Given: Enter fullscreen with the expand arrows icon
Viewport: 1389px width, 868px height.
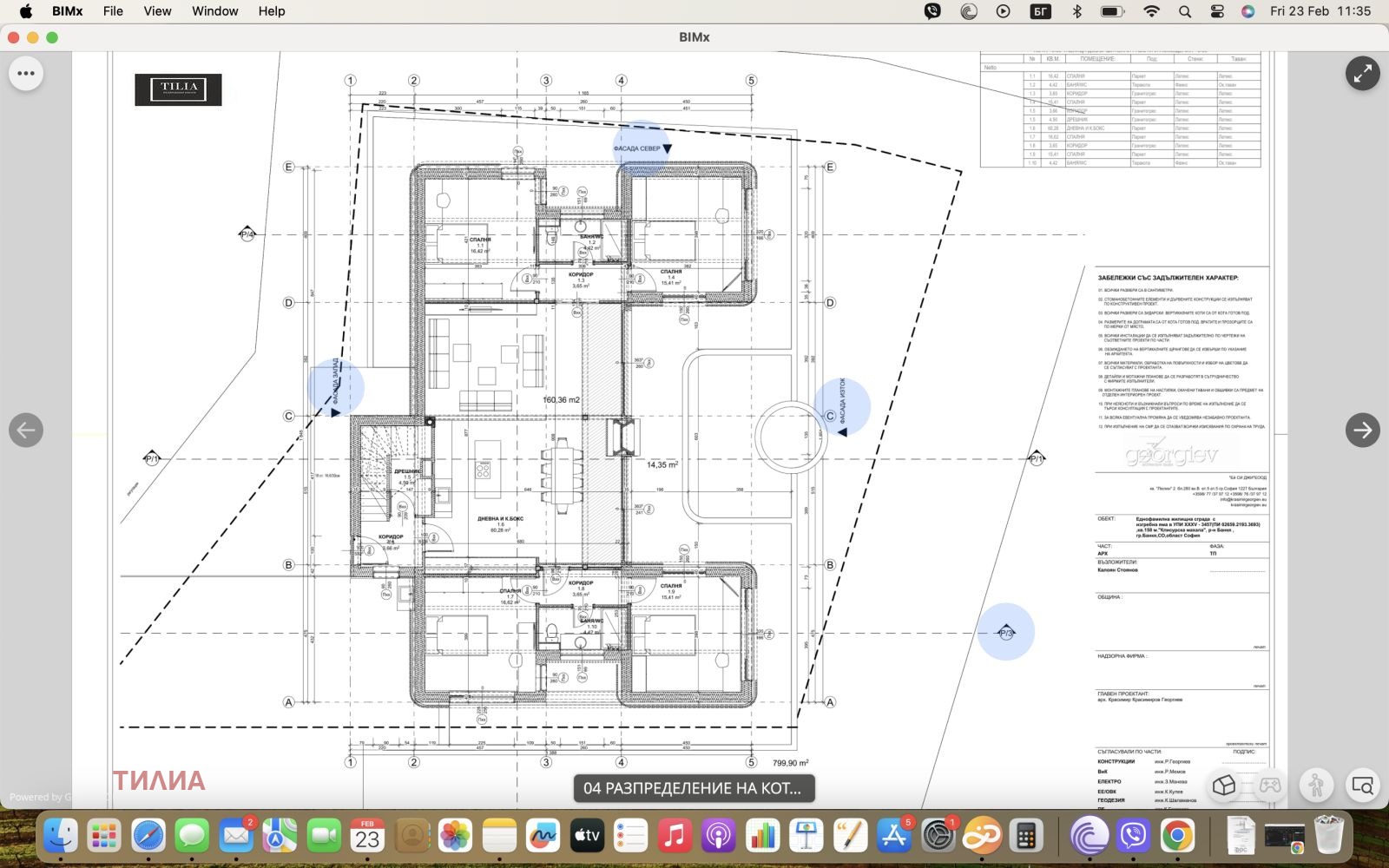Looking at the screenshot, I should pyautogui.click(x=1362, y=74).
